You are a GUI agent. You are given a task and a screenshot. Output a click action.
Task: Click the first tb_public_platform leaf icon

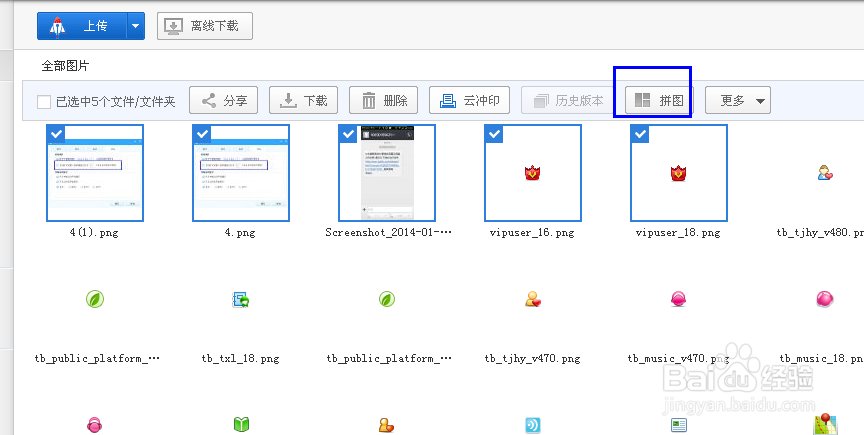coord(95,299)
